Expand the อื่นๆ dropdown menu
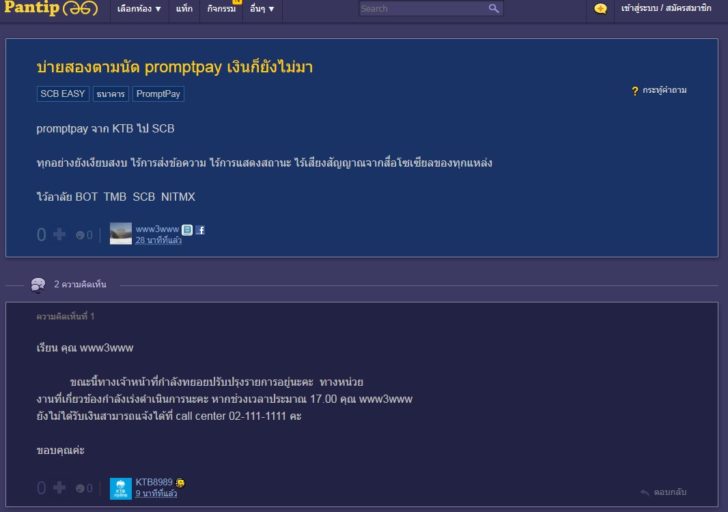Image resolution: width=728 pixels, height=512 pixels. pyautogui.click(x=262, y=9)
